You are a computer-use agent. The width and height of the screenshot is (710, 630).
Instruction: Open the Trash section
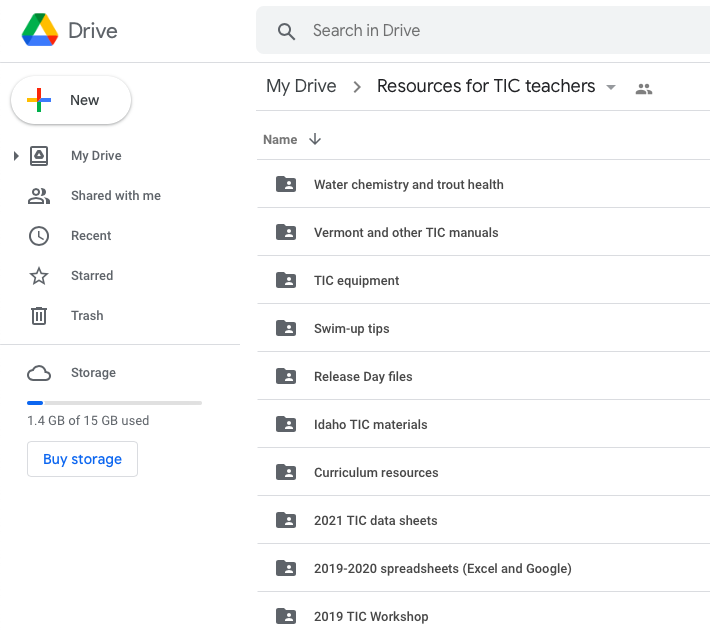click(87, 315)
